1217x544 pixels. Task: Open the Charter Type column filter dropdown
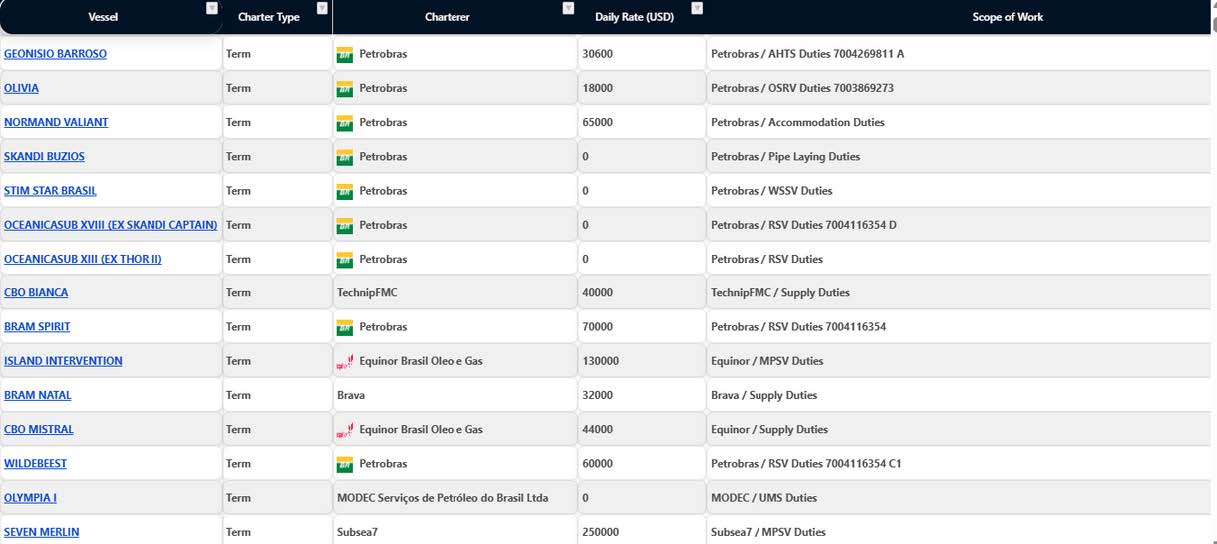322,8
